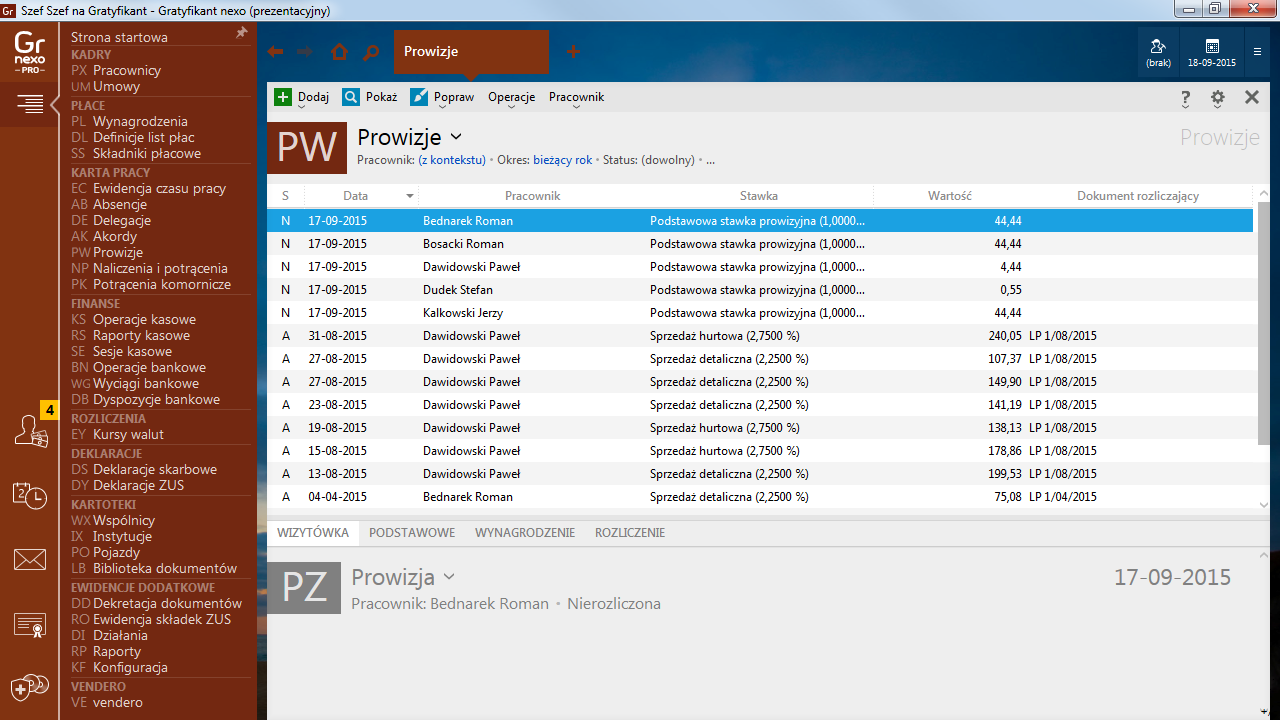
Task: Open the envelope messages icon in sidebar
Action: point(29,559)
